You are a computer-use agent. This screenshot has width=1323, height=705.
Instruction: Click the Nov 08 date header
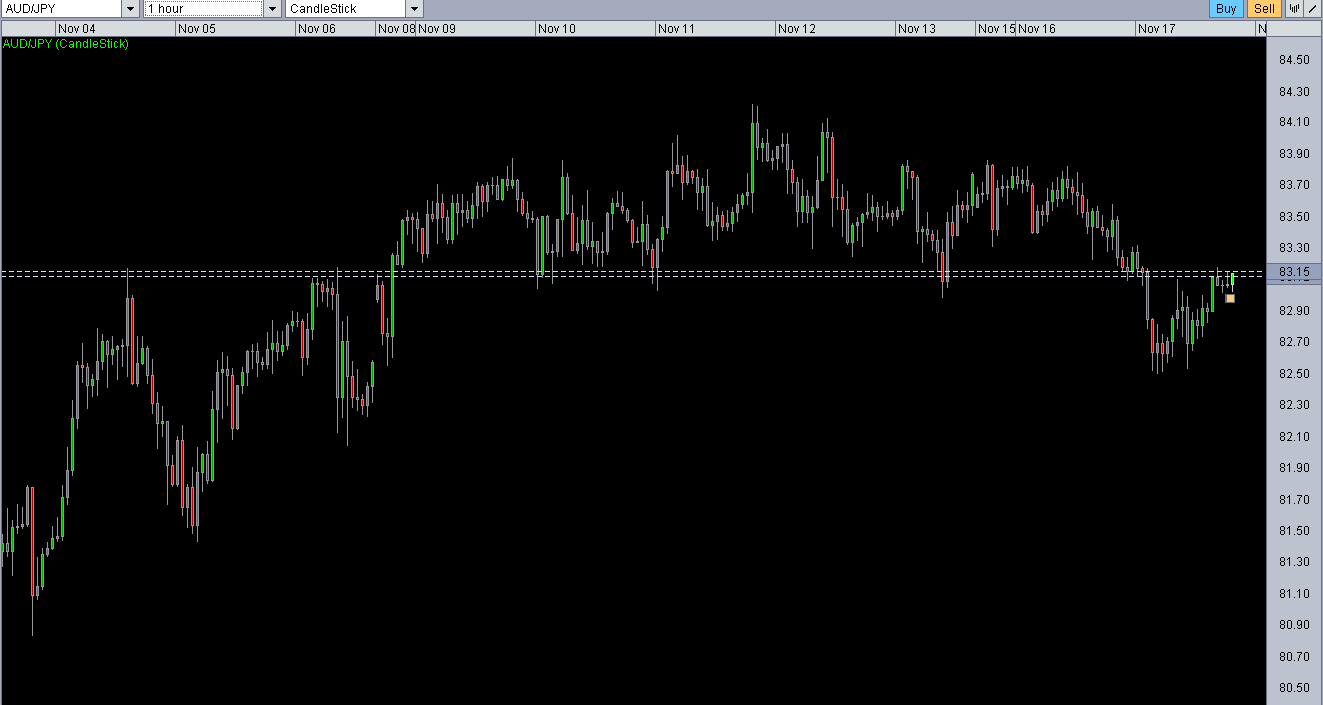click(396, 29)
